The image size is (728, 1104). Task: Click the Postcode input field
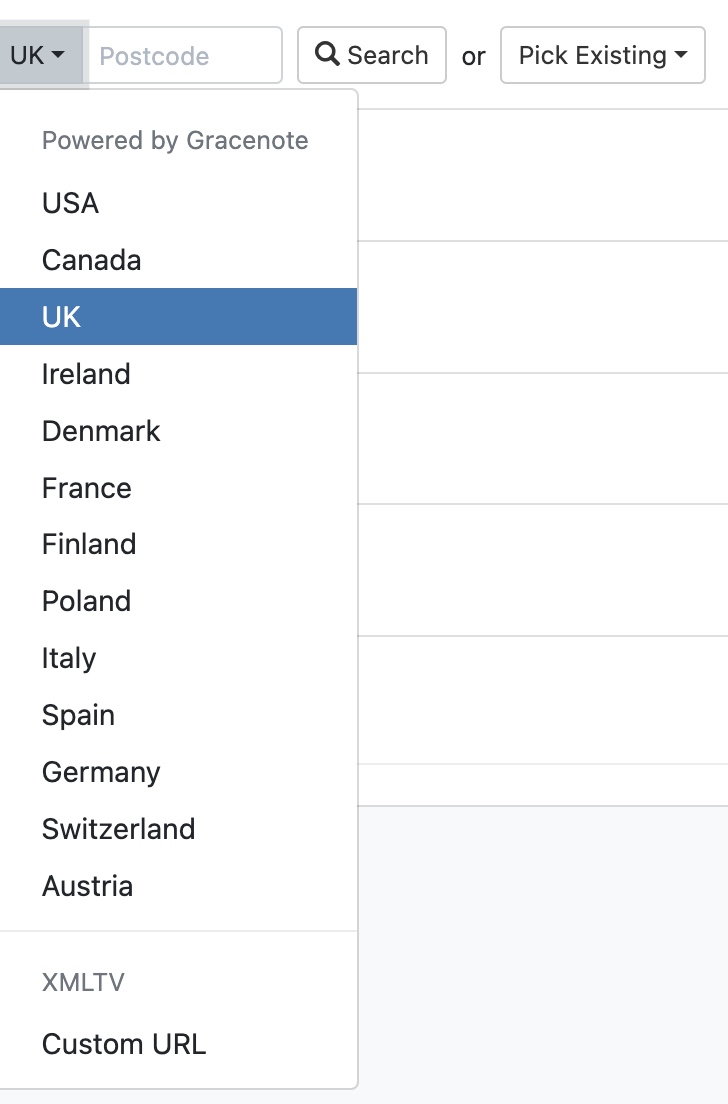point(186,55)
